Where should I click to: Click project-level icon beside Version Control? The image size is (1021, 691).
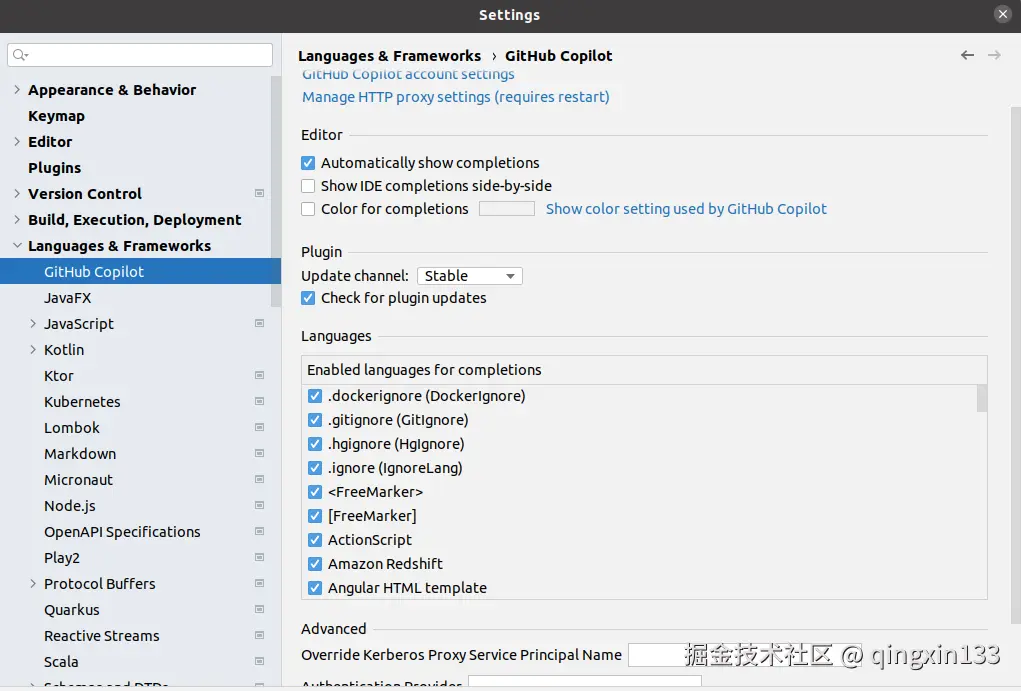point(260,194)
